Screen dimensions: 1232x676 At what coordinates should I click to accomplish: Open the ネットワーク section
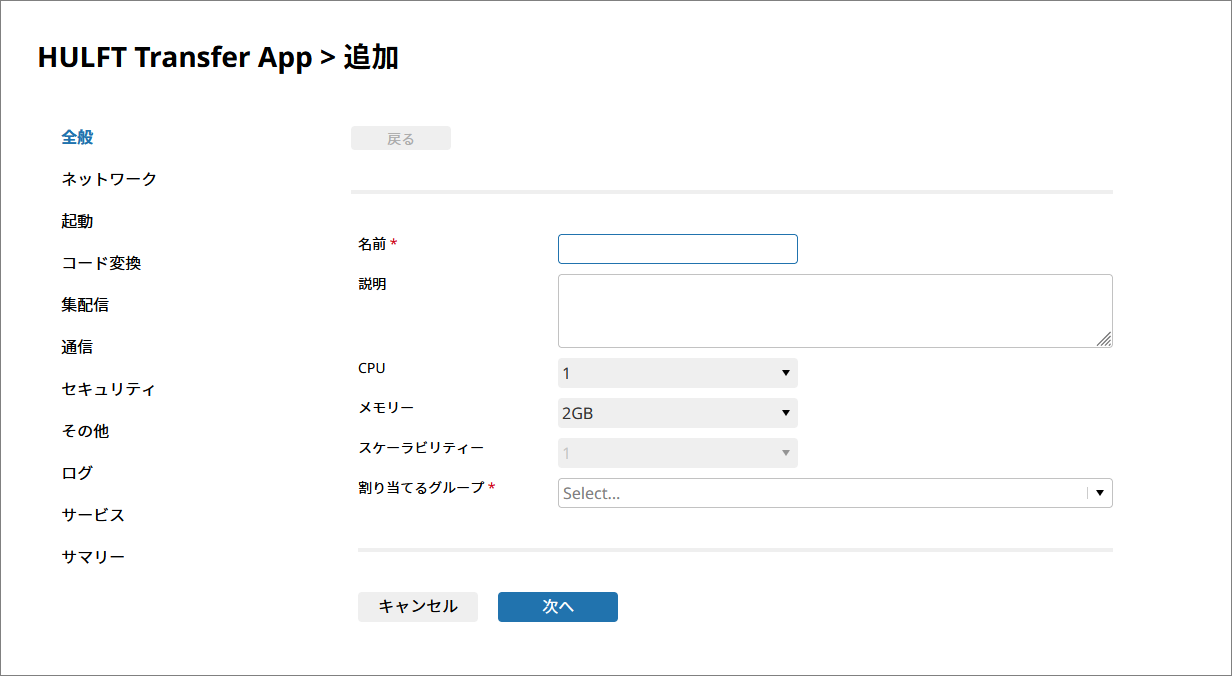109,179
